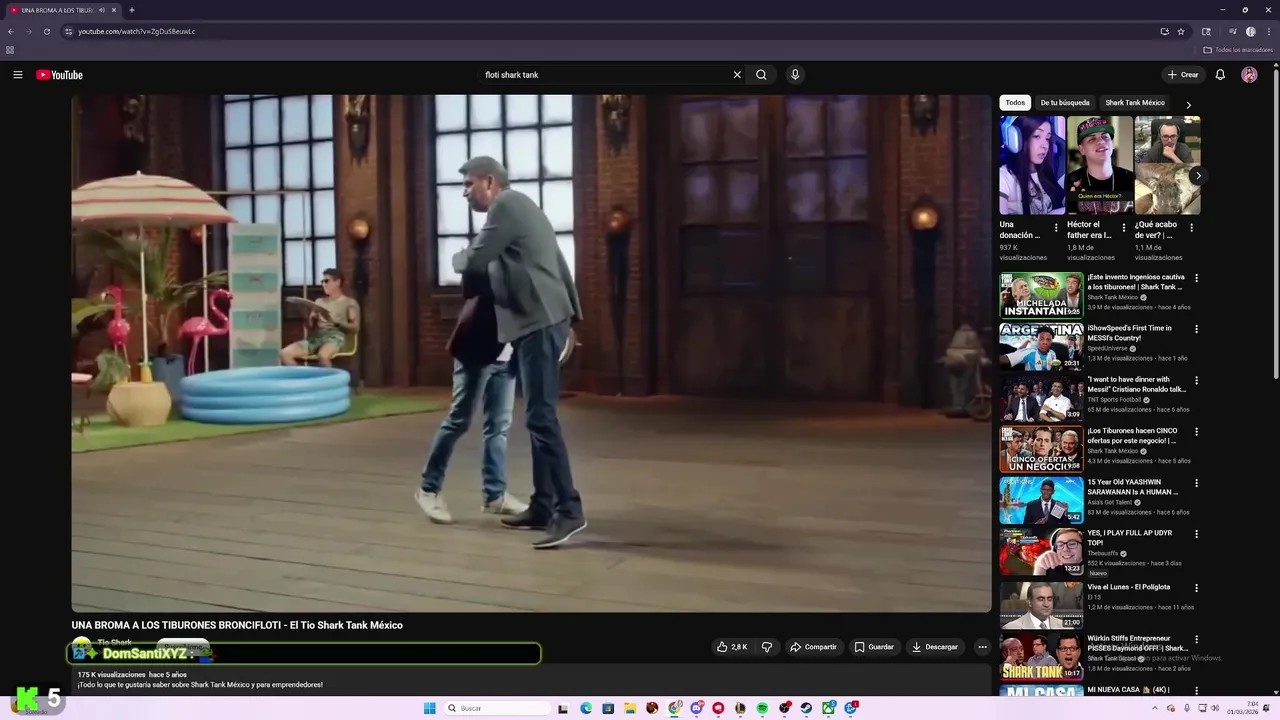Open Microsoft Edge from the taskbar
1280x720 pixels.
586,708
